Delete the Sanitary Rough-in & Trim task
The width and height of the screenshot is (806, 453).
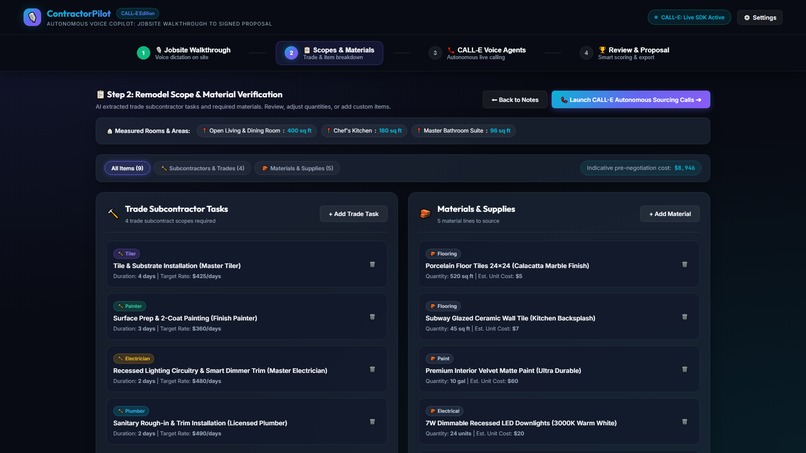[372, 422]
